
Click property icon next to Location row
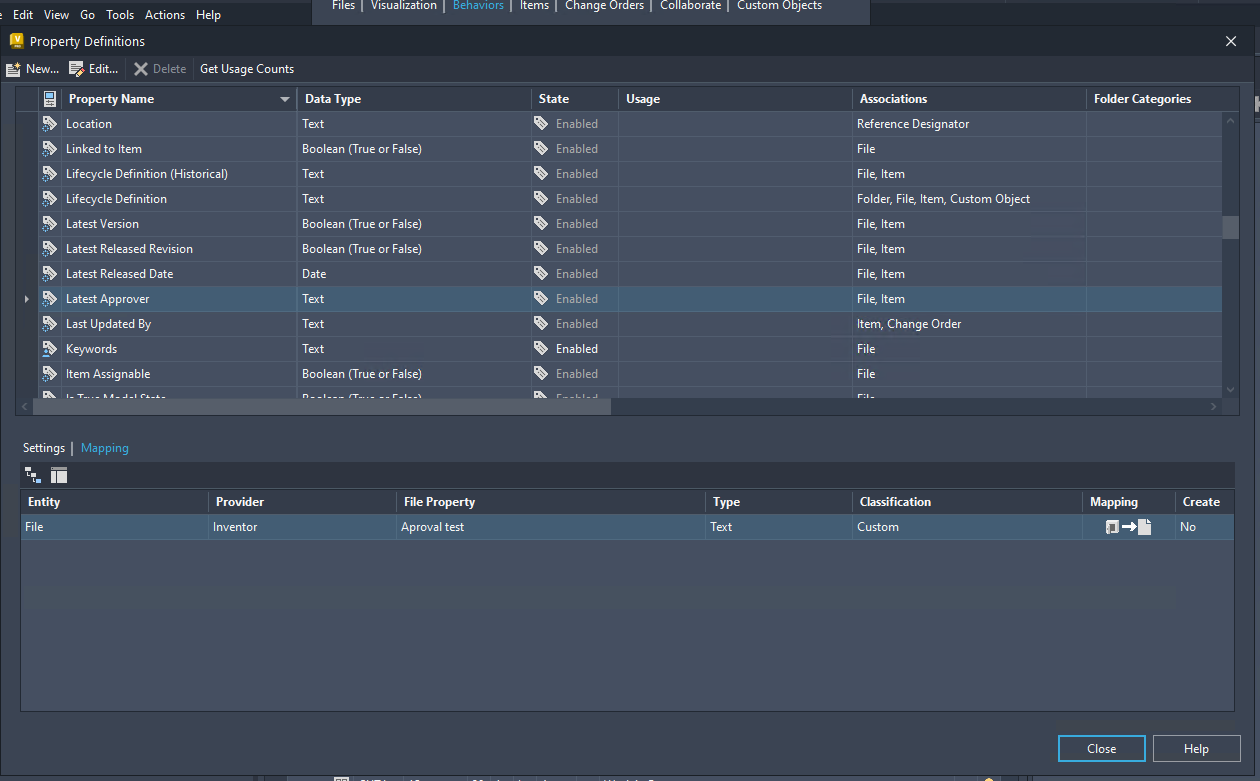pyautogui.click(x=49, y=124)
